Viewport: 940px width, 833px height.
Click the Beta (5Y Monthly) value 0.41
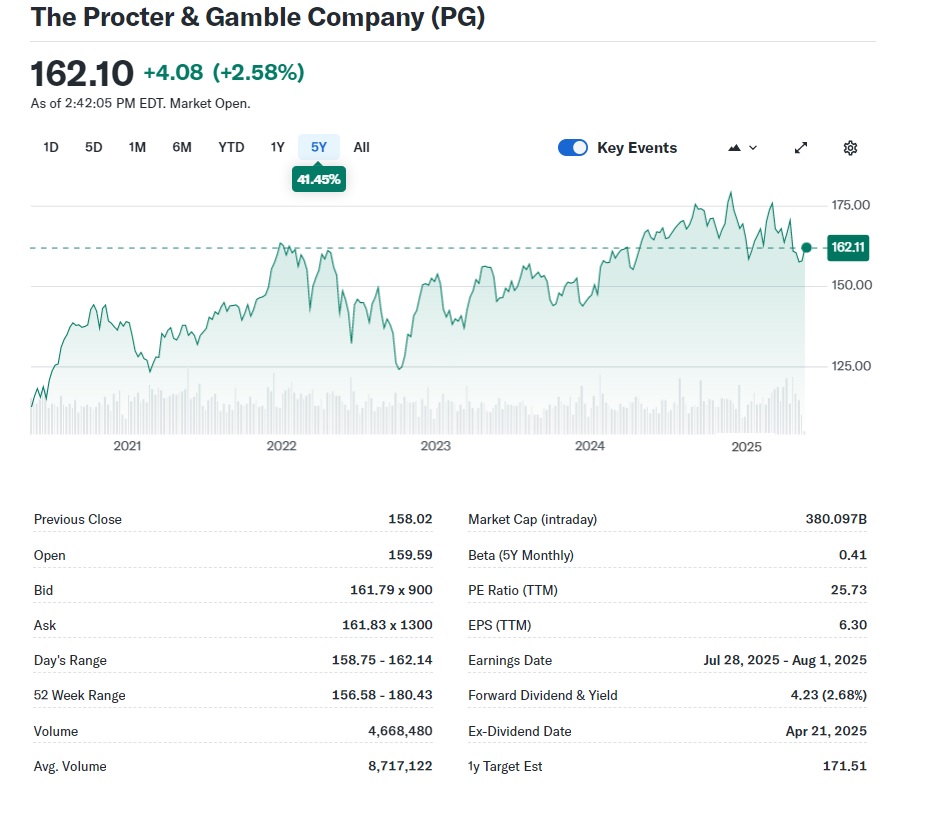point(852,555)
